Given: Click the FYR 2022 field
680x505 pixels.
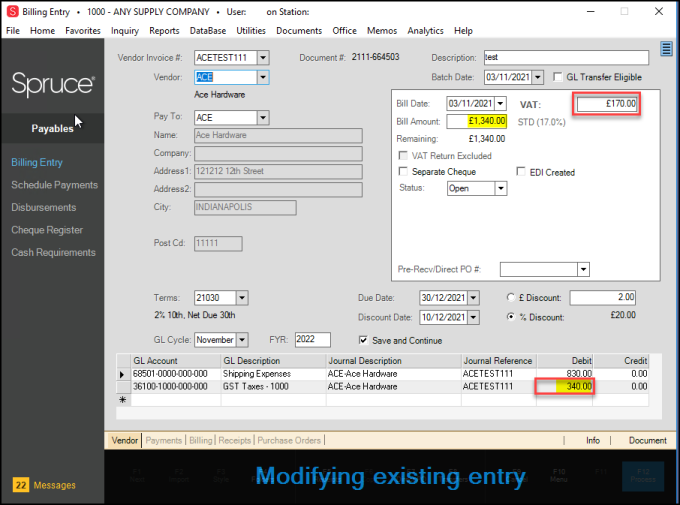Looking at the screenshot, I should click(312, 339).
